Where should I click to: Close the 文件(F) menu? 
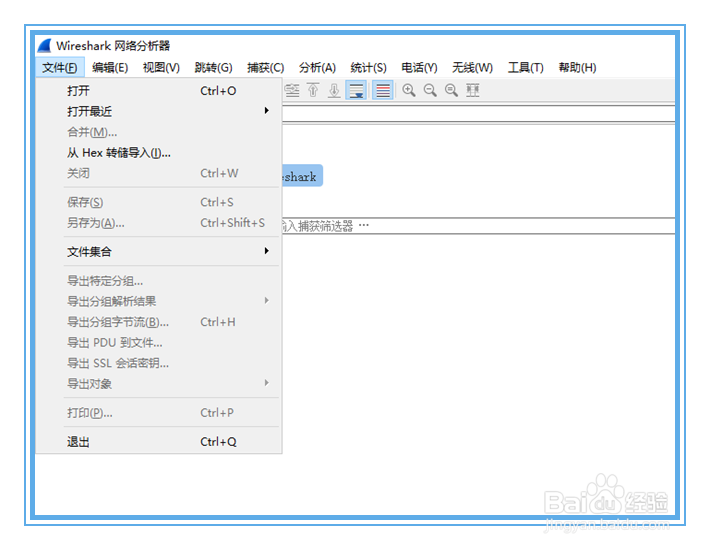click(x=60, y=67)
